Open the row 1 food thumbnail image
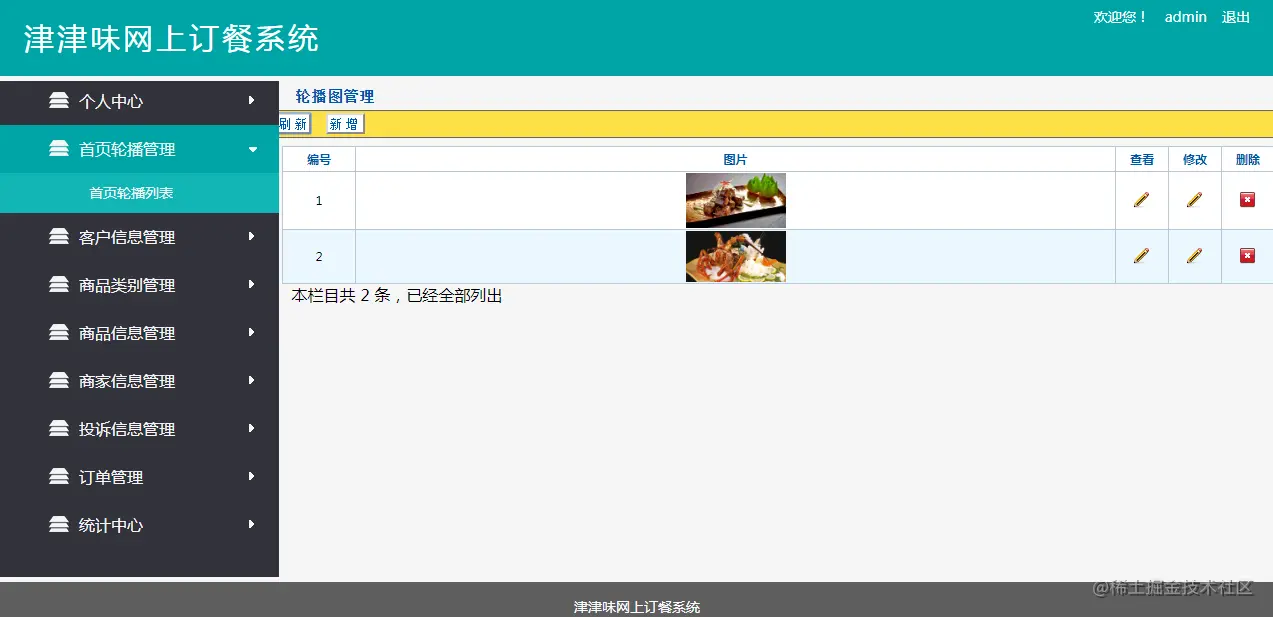This screenshot has width=1273, height=617. tap(736, 200)
